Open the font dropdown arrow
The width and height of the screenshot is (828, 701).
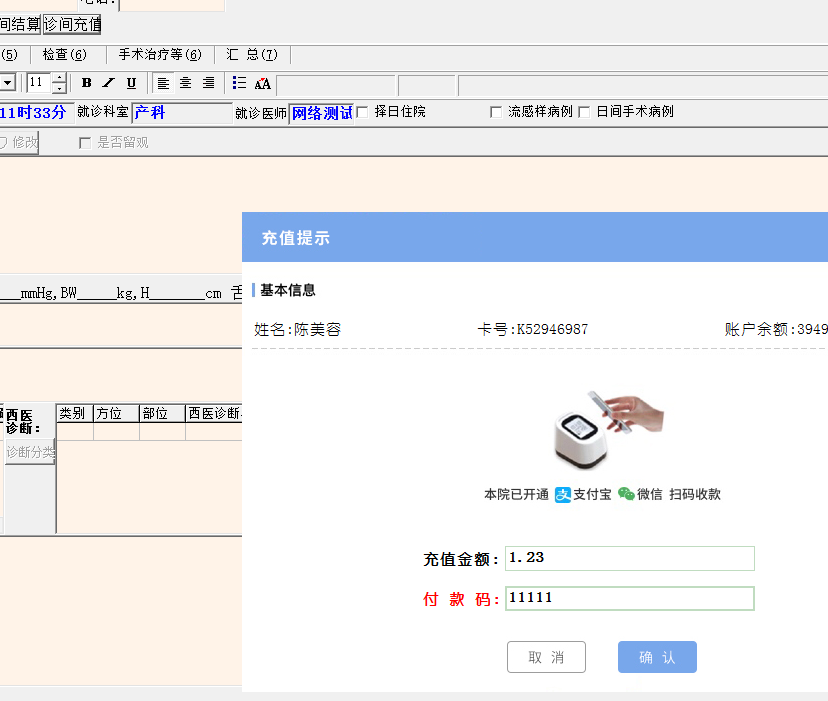[7, 83]
